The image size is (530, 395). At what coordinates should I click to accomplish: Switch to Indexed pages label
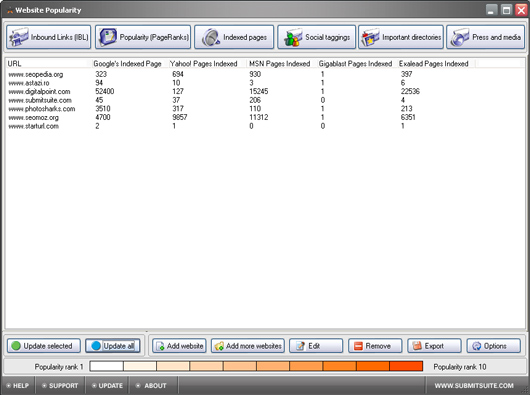tap(245, 37)
